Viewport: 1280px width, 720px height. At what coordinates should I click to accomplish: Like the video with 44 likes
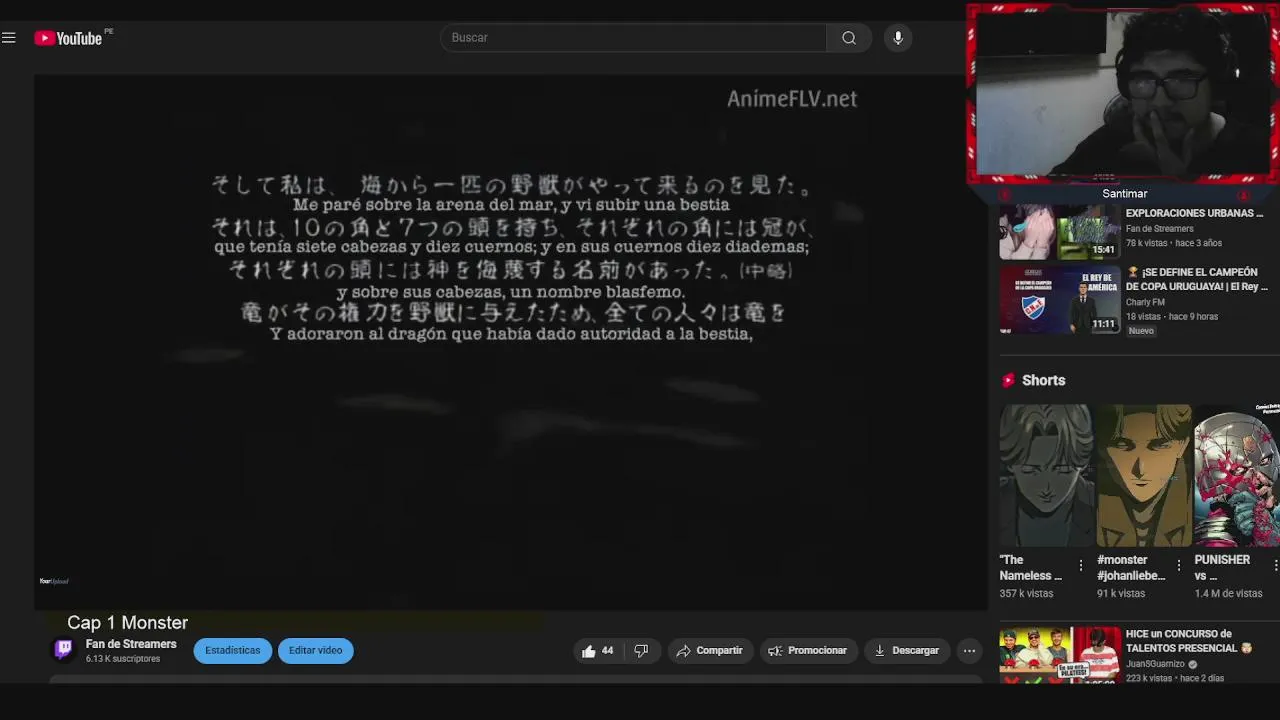[598, 650]
